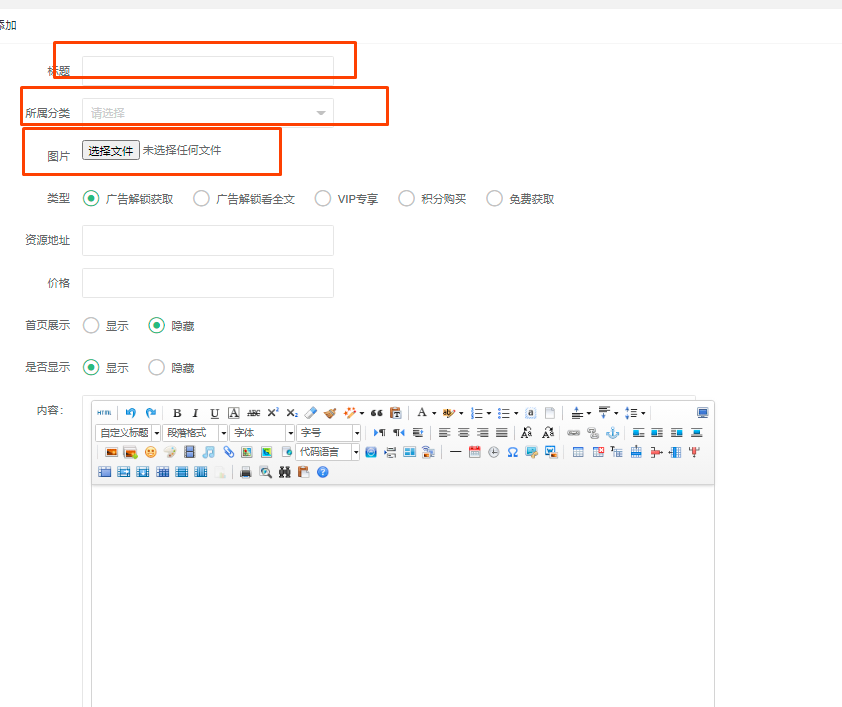Apply subscript formatting

[292, 413]
